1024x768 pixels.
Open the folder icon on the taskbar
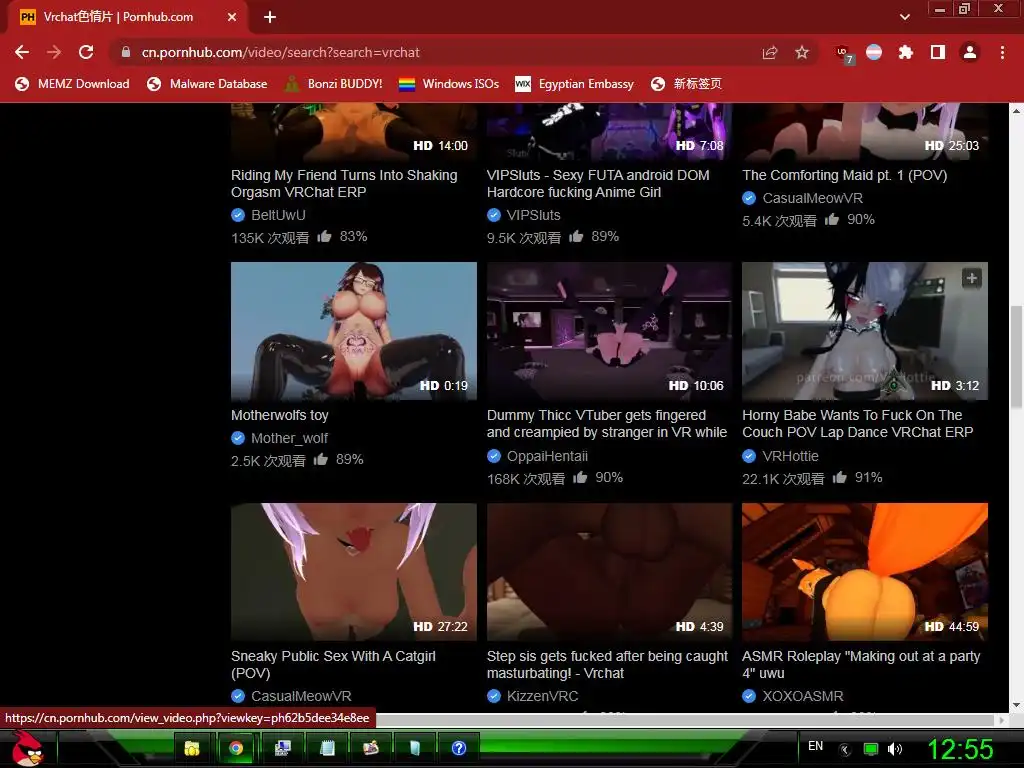191,748
